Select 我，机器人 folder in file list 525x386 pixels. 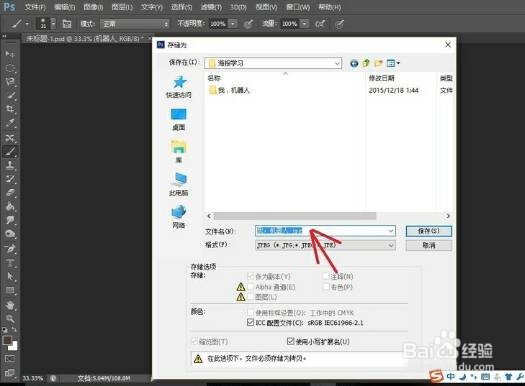(x=229, y=90)
